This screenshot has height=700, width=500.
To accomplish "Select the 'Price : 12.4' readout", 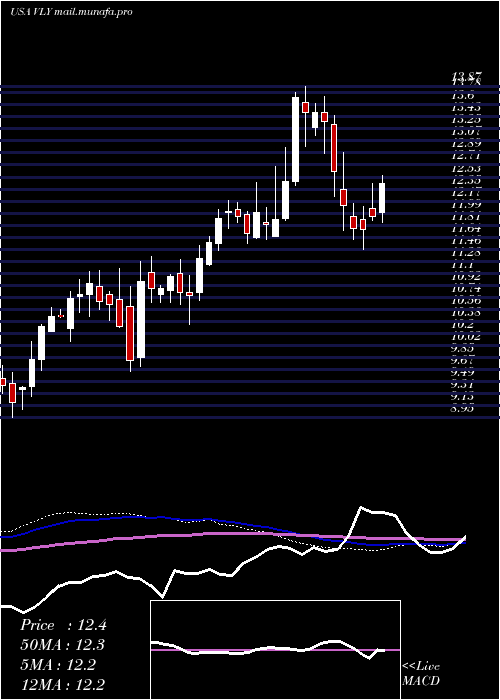I will 63,625.
